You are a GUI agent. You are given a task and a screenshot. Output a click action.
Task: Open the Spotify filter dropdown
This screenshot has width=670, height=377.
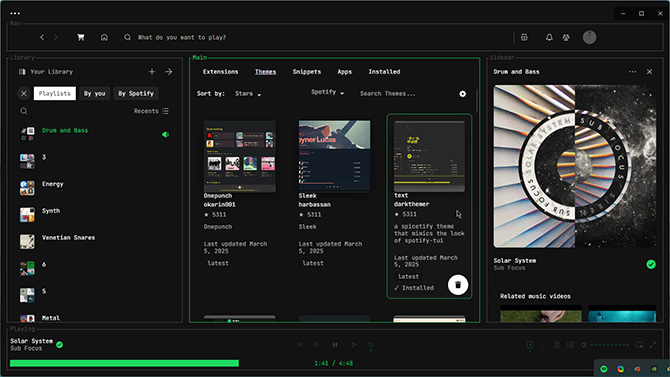(327, 92)
